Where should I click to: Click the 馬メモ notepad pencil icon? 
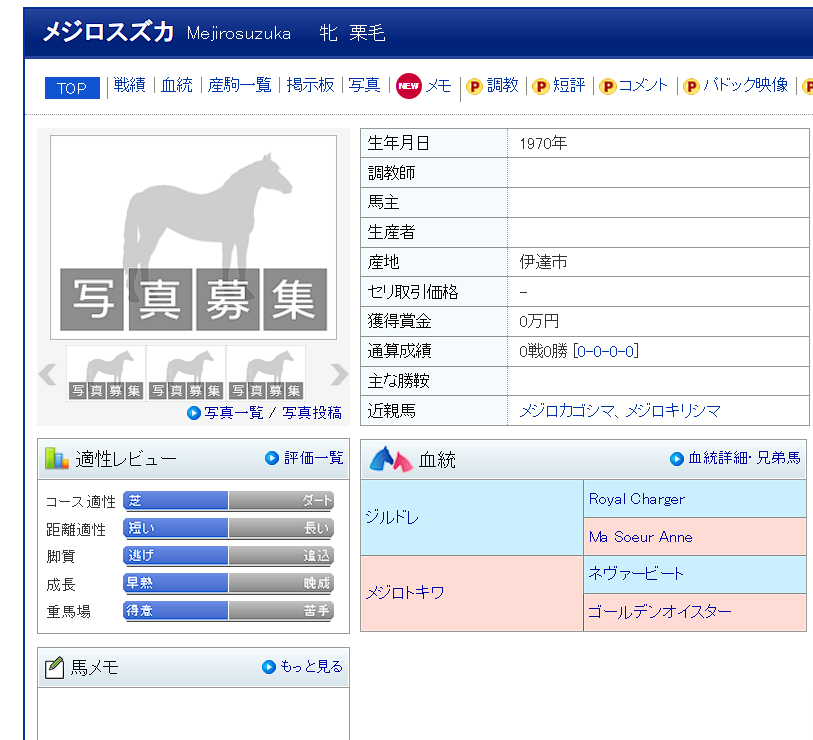(54, 667)
